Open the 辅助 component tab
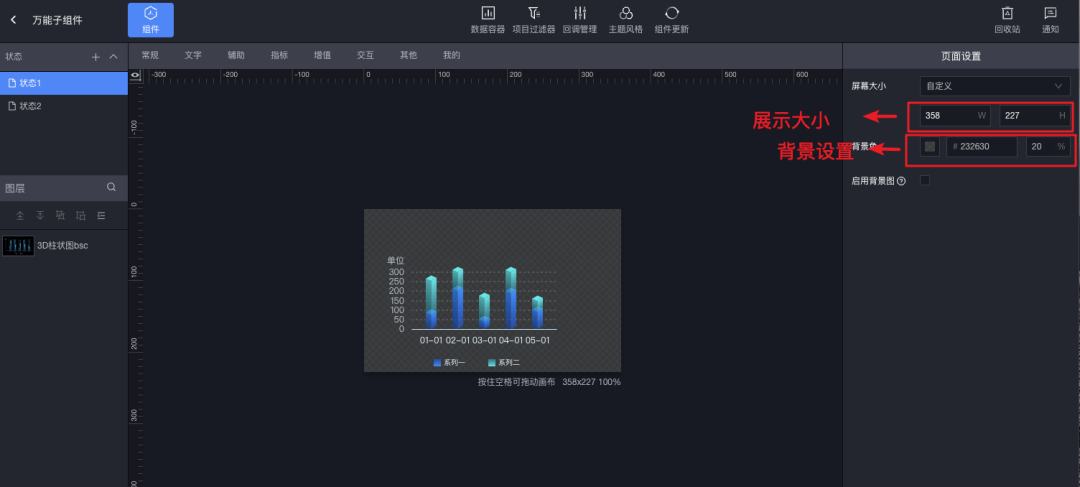The image size is (1080, 487). (236, 55)
